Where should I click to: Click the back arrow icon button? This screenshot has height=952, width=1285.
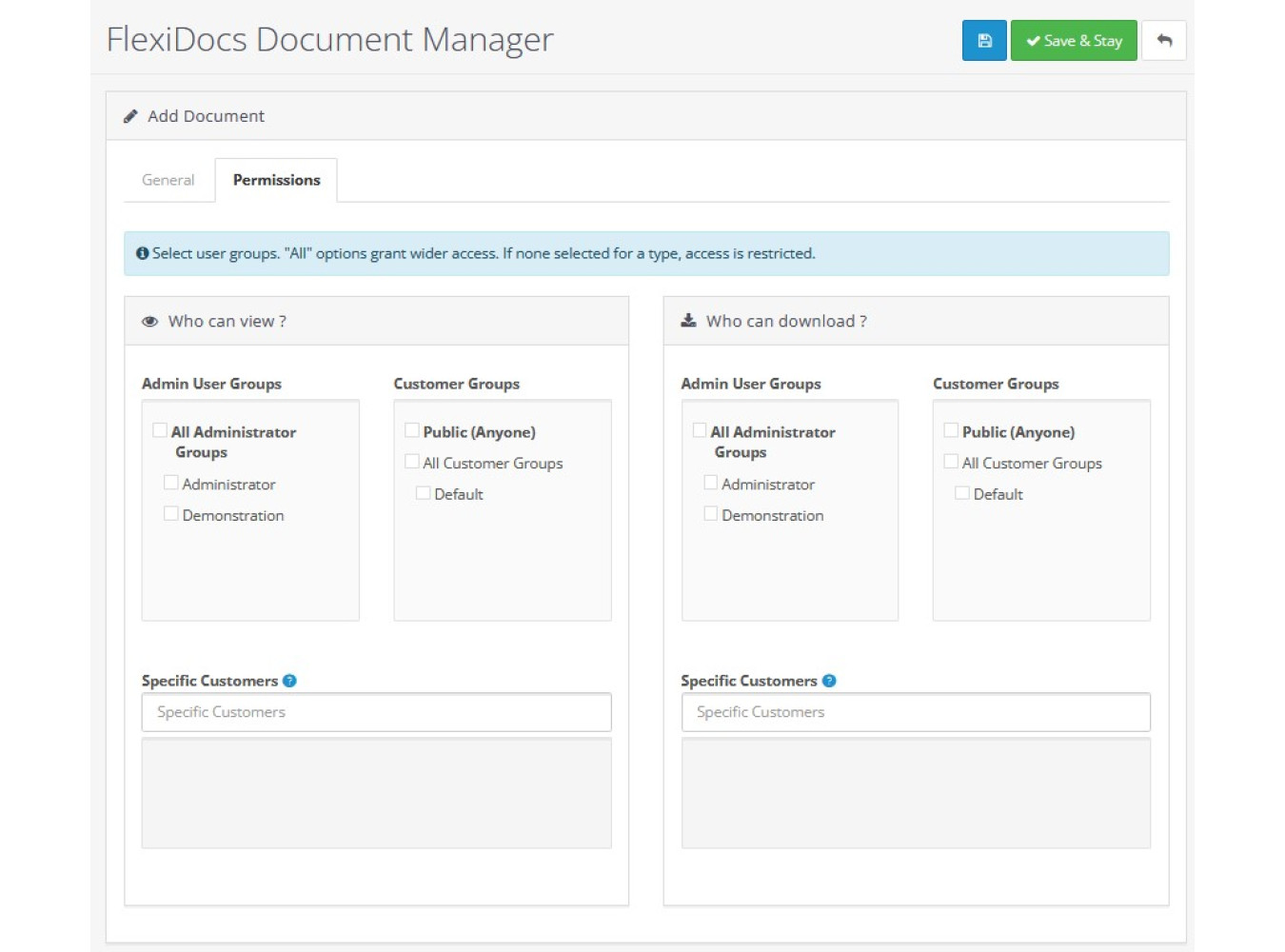pos(1163,41)
